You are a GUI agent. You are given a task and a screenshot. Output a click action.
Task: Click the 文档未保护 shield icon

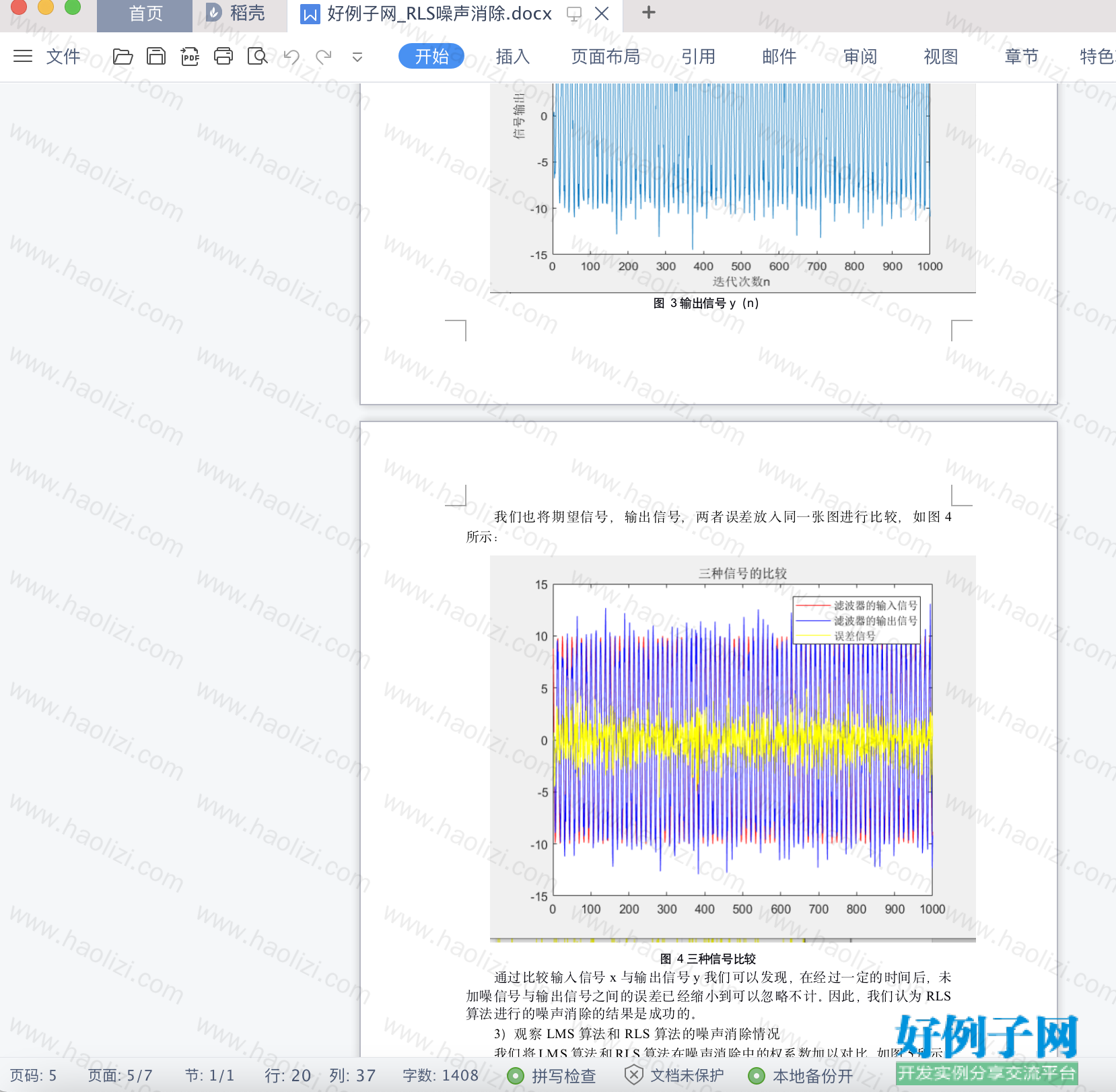coord(633,1075)
